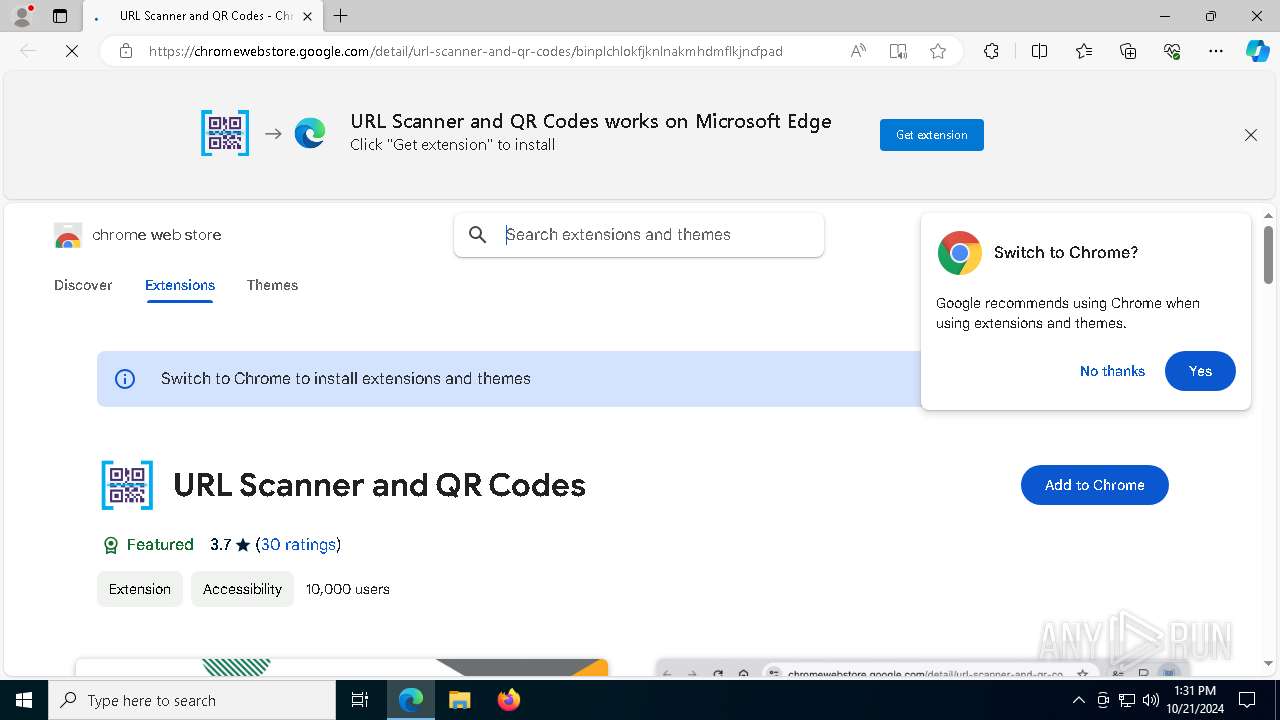The image size is (1280, 720).
Task: Close the URL Scanner and QR Codes tab
Action: point(308,16)
